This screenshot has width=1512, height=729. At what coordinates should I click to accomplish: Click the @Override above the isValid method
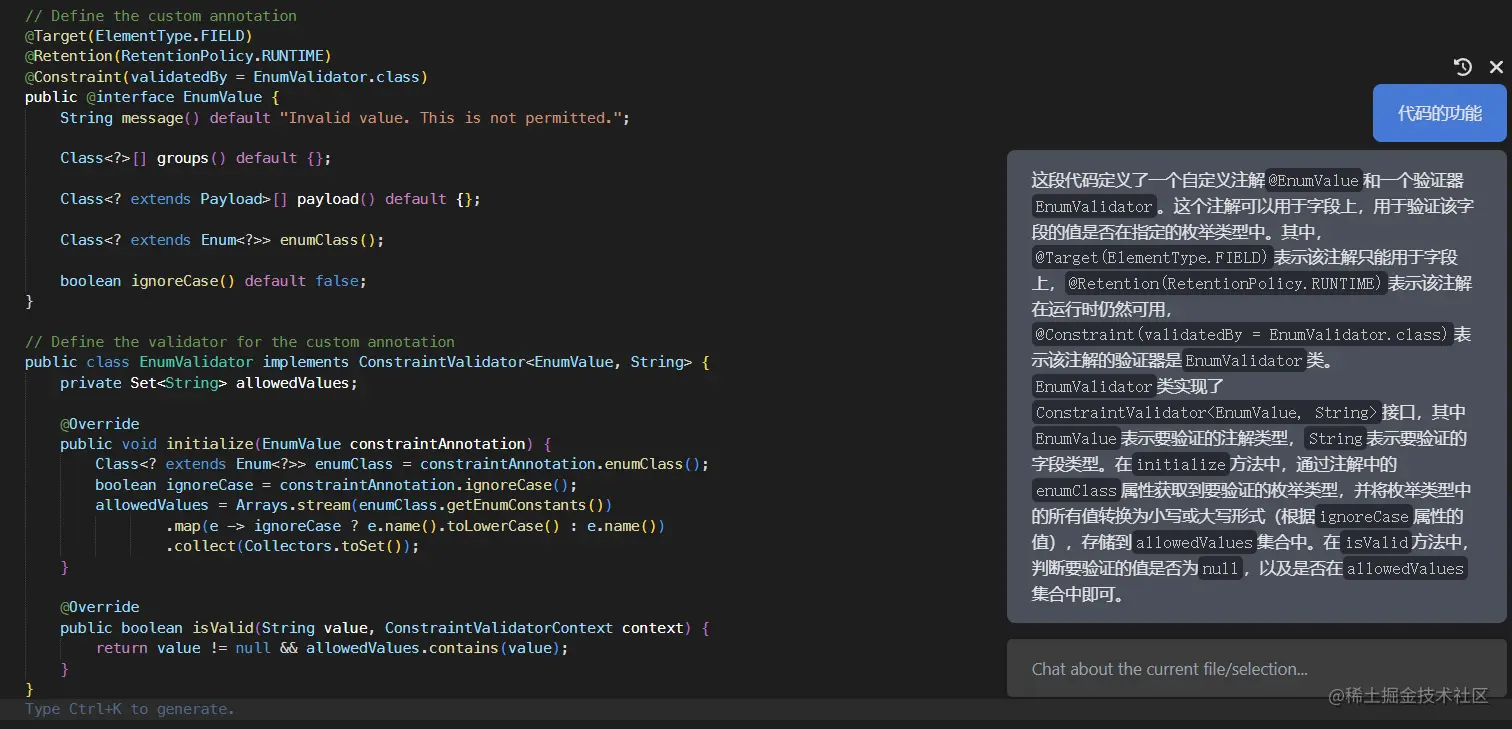[x=100, y=607]
